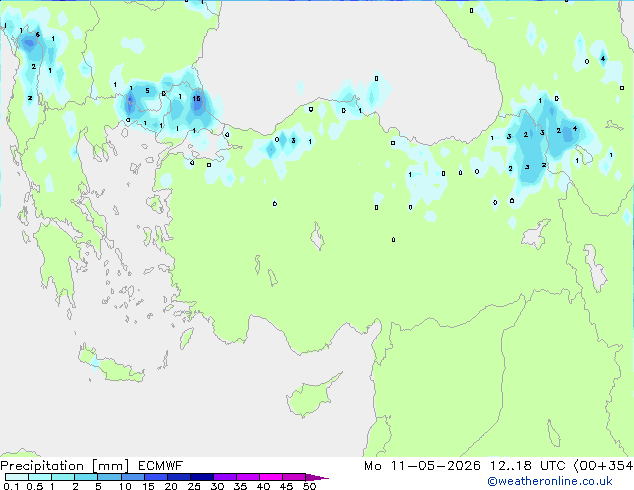Click the '50' legend scale label

309,486
